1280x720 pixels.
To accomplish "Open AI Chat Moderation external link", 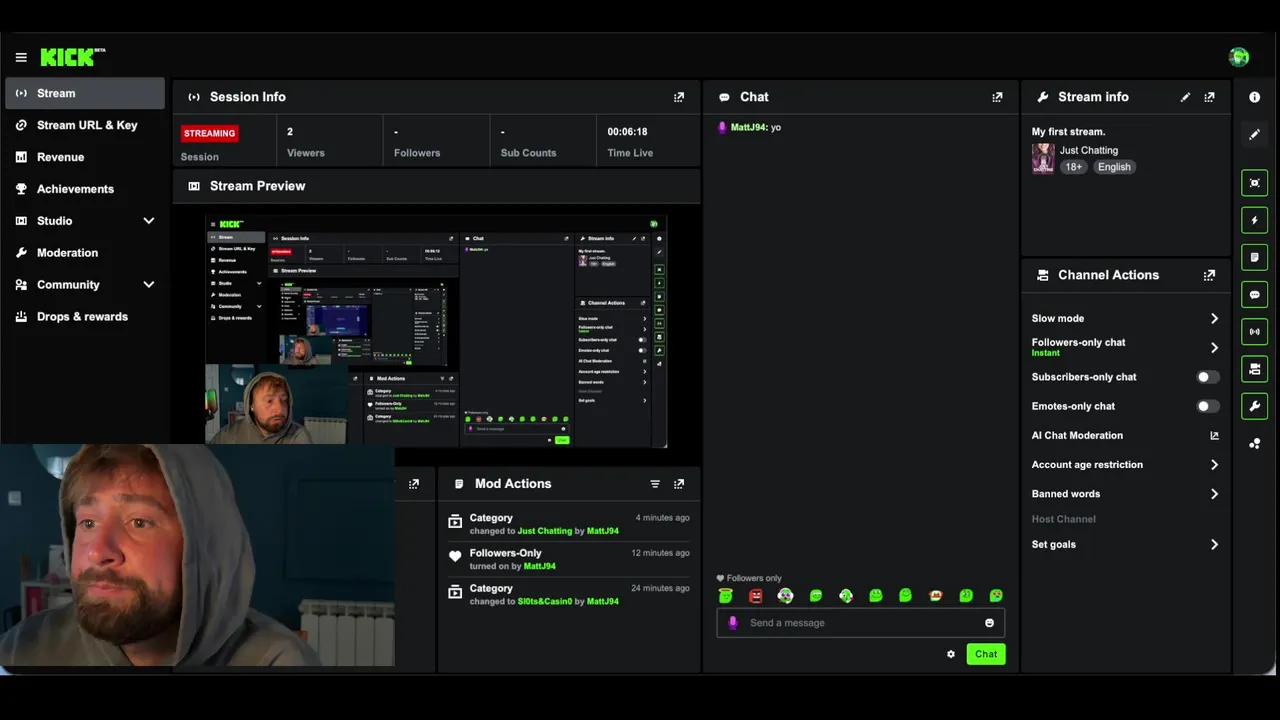I will 1214,436.
